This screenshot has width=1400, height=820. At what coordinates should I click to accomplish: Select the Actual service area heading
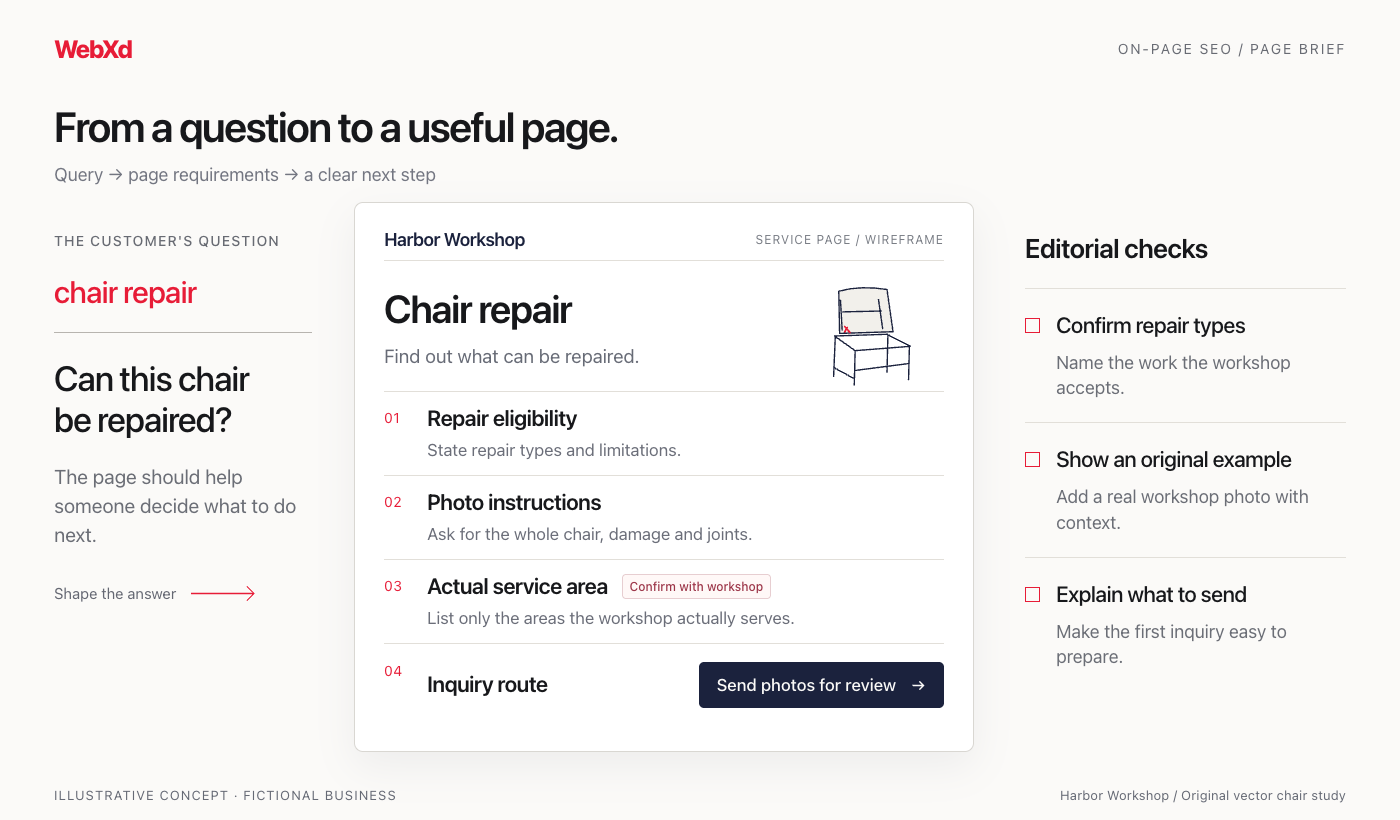(517, 587)
